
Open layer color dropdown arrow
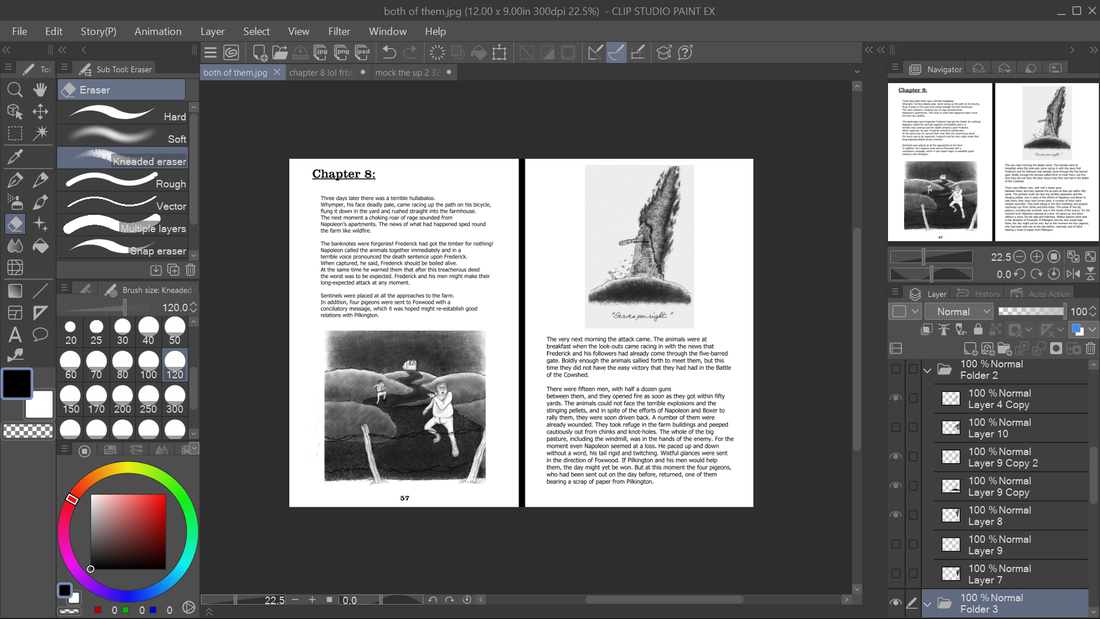pyautogui.click(x=1092, y=329)
